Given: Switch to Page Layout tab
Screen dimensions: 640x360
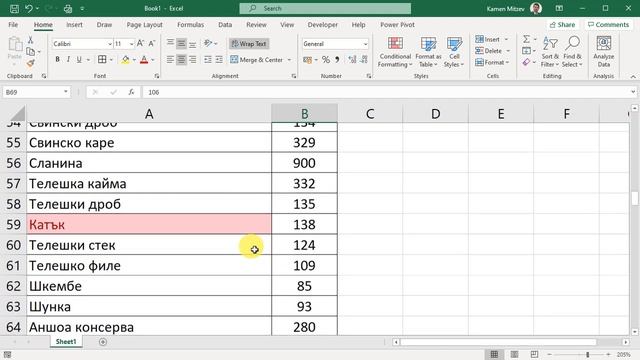Looking at the screenshot, I should pyautogui.click(x=144, y=25).
